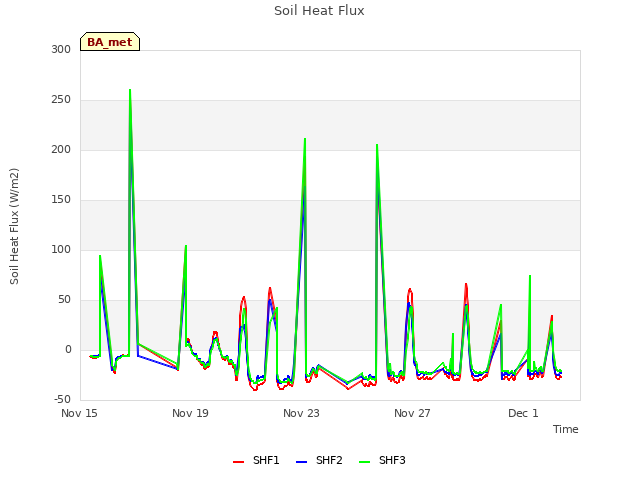Toggle the SHF3 series in legend
The image size is (640, 480).
point(382,460)
